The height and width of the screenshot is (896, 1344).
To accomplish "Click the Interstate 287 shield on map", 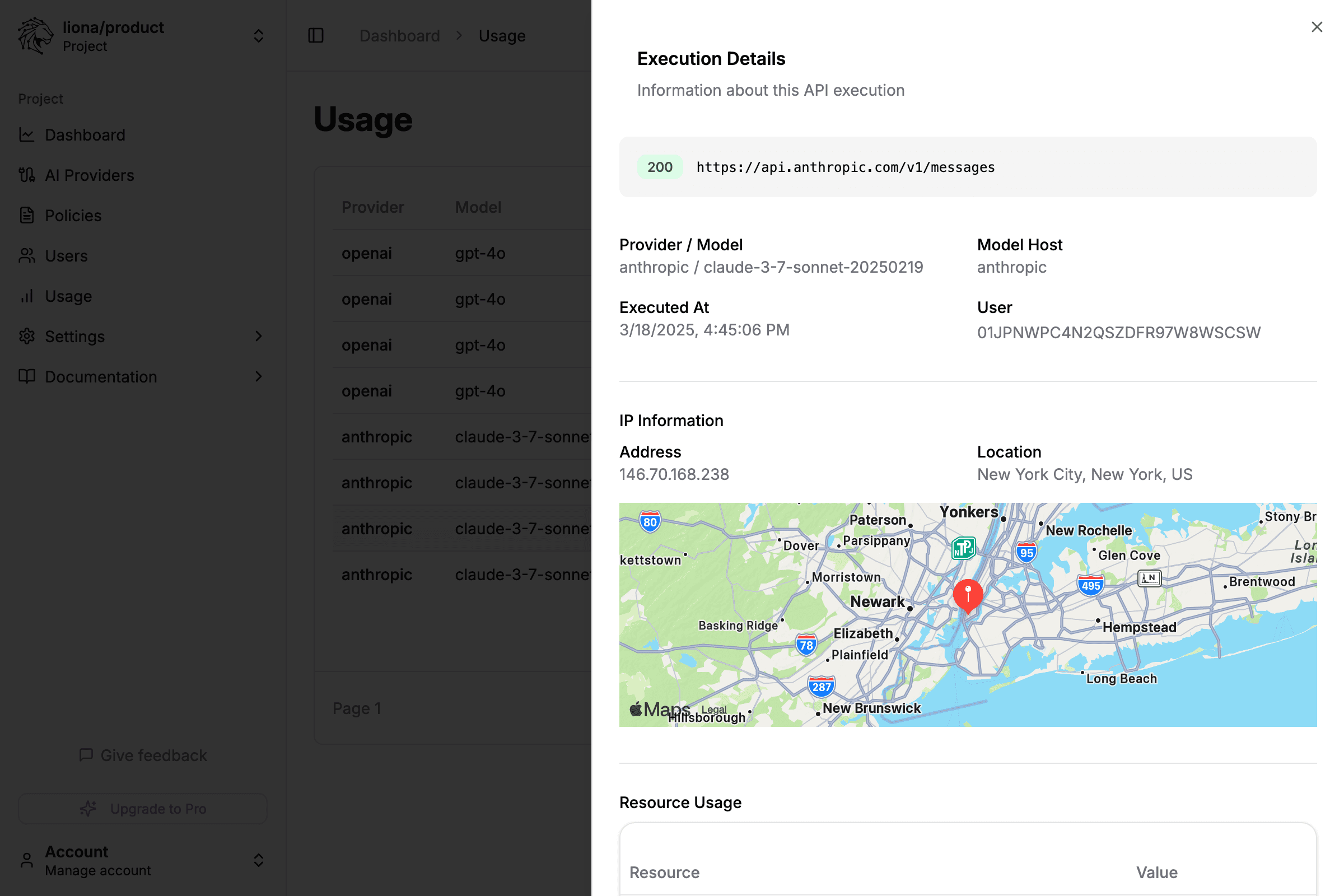I will [x=821, y=687].
